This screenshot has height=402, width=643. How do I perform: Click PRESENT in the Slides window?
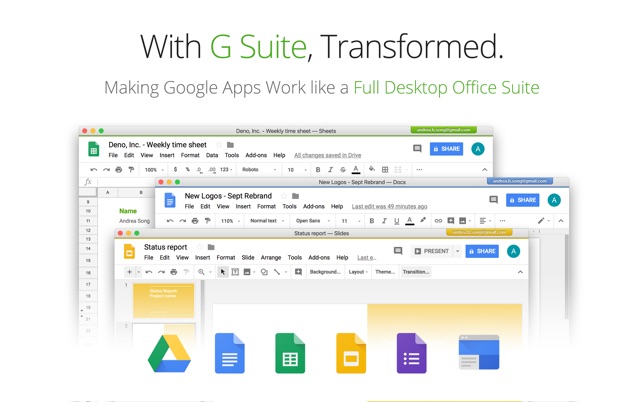[x=432, y=251]
